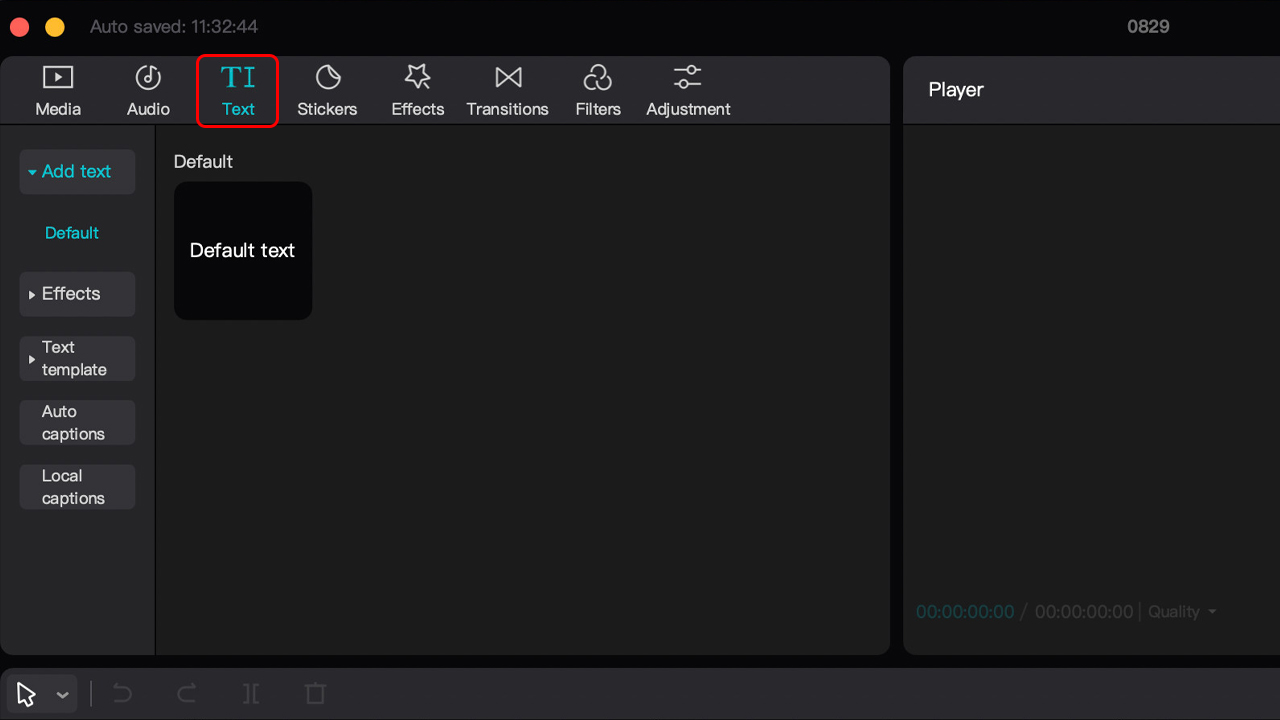Open the Stickers tab
This screenshot has width=1280, height=720.
coord(327,91)
